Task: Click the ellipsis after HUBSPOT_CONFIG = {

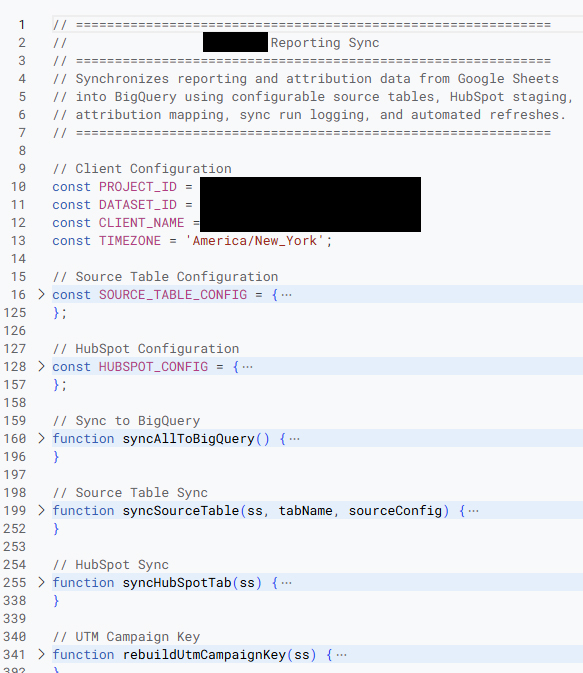Action: click(x=248, y=367)
